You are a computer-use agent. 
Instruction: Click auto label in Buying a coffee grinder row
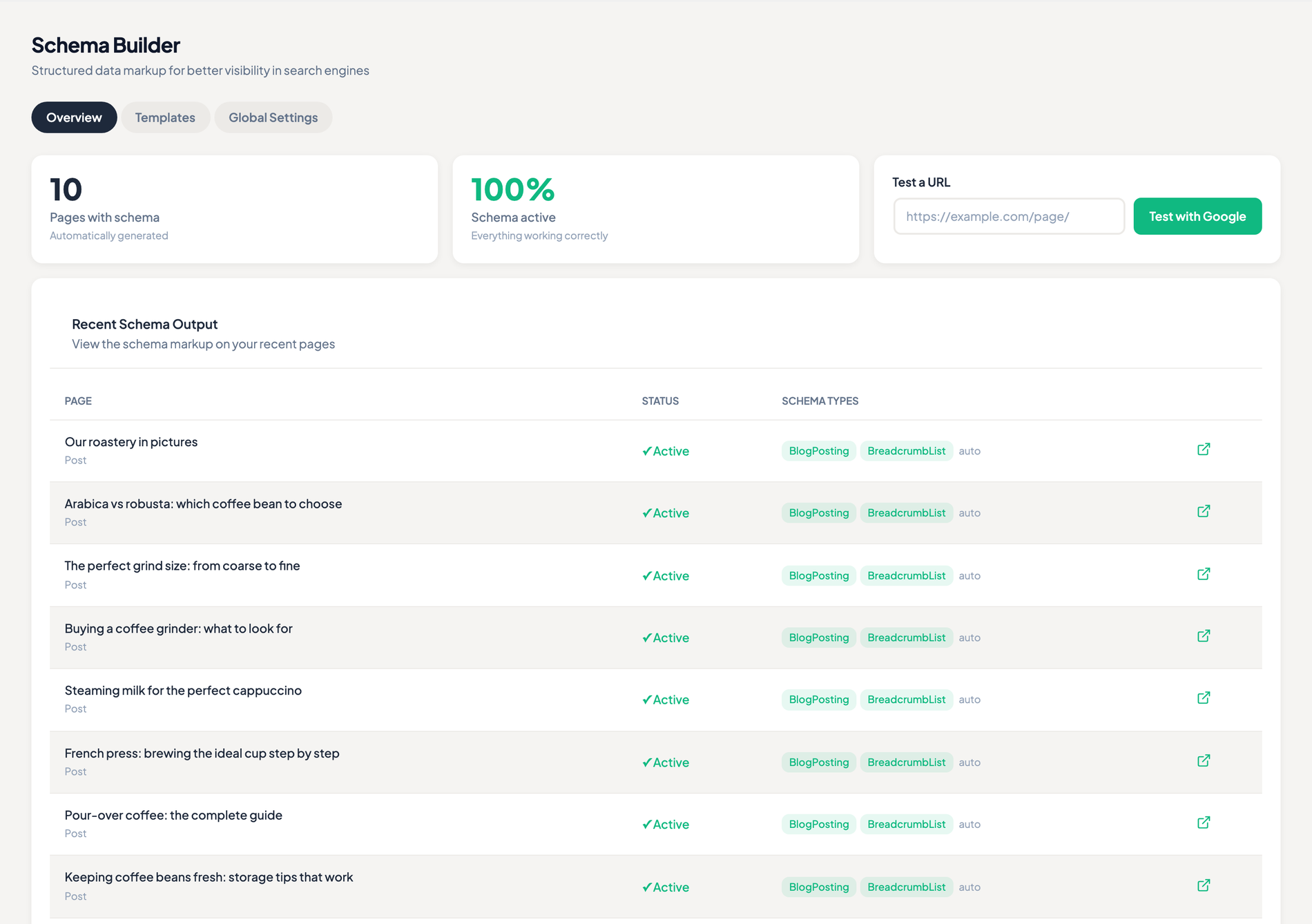click(969, 637)
